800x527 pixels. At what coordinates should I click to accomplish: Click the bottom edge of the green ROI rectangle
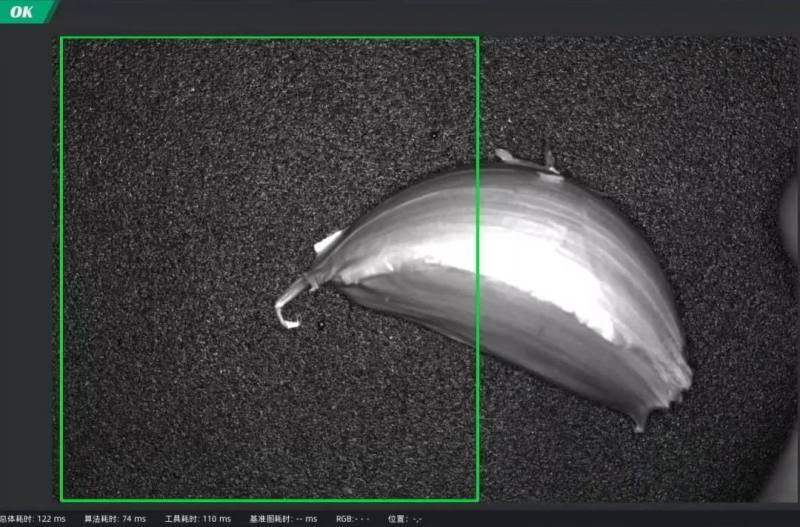pos(270,499)
